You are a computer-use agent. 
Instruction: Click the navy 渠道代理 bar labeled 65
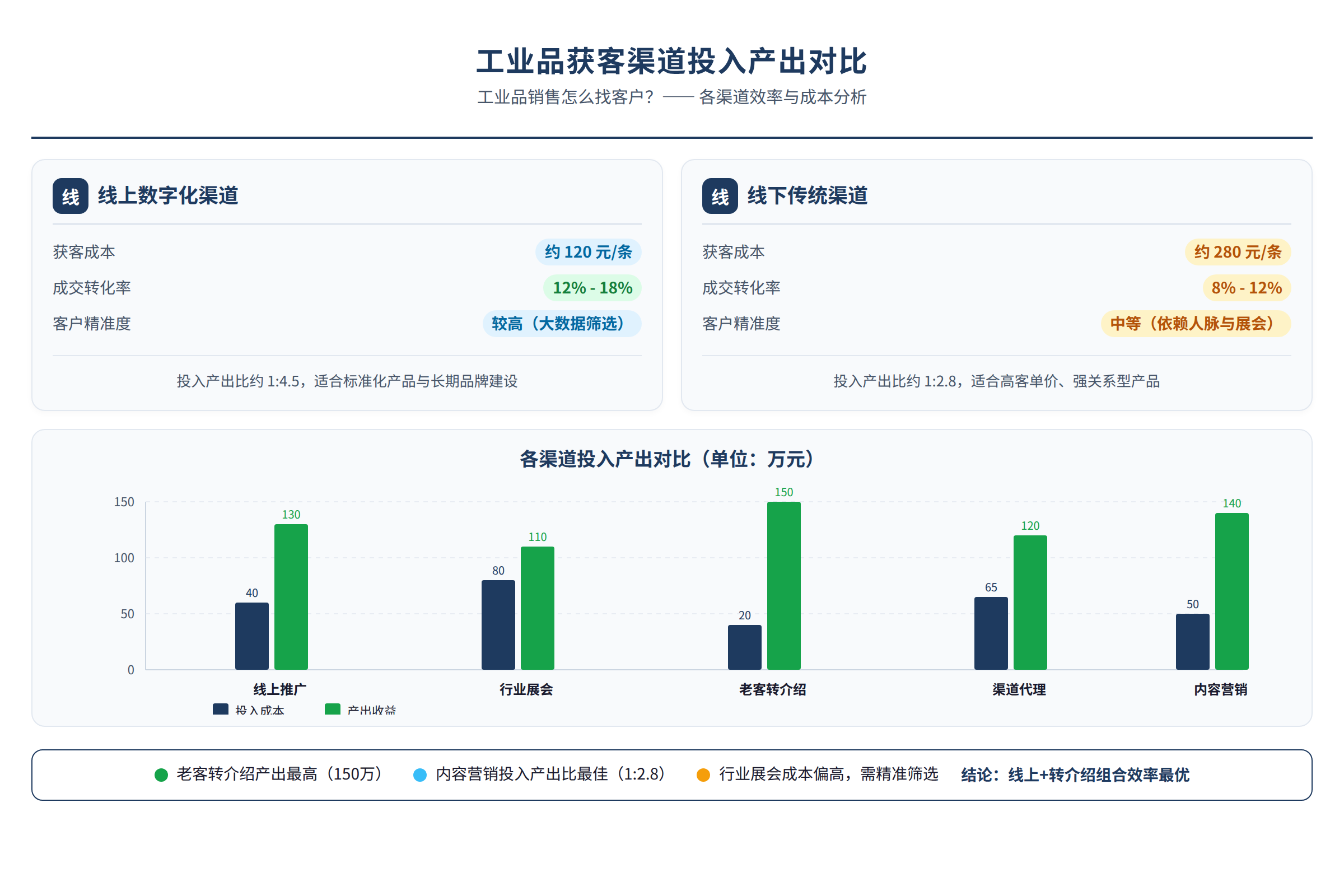[991, 633]
